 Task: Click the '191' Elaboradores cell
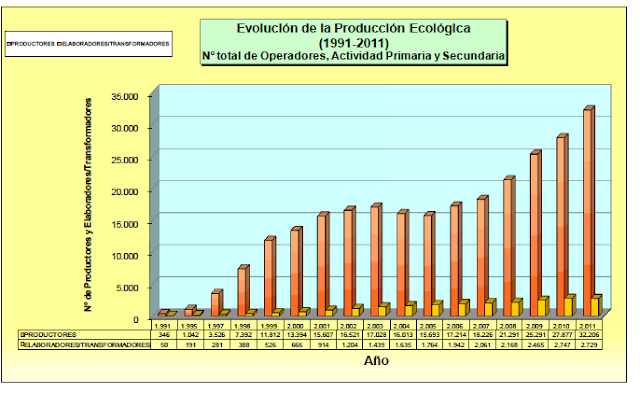[x=190, y=345]
